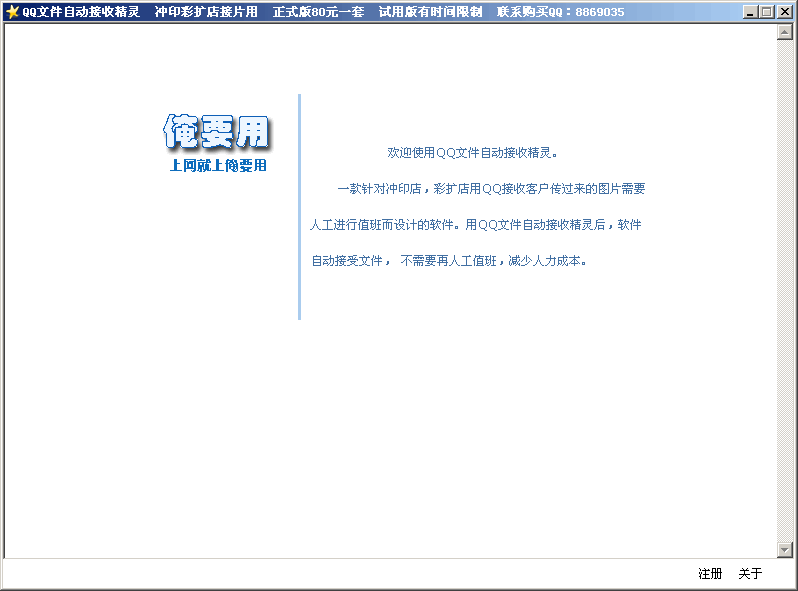Click the 注册 register button

(710, 574)
